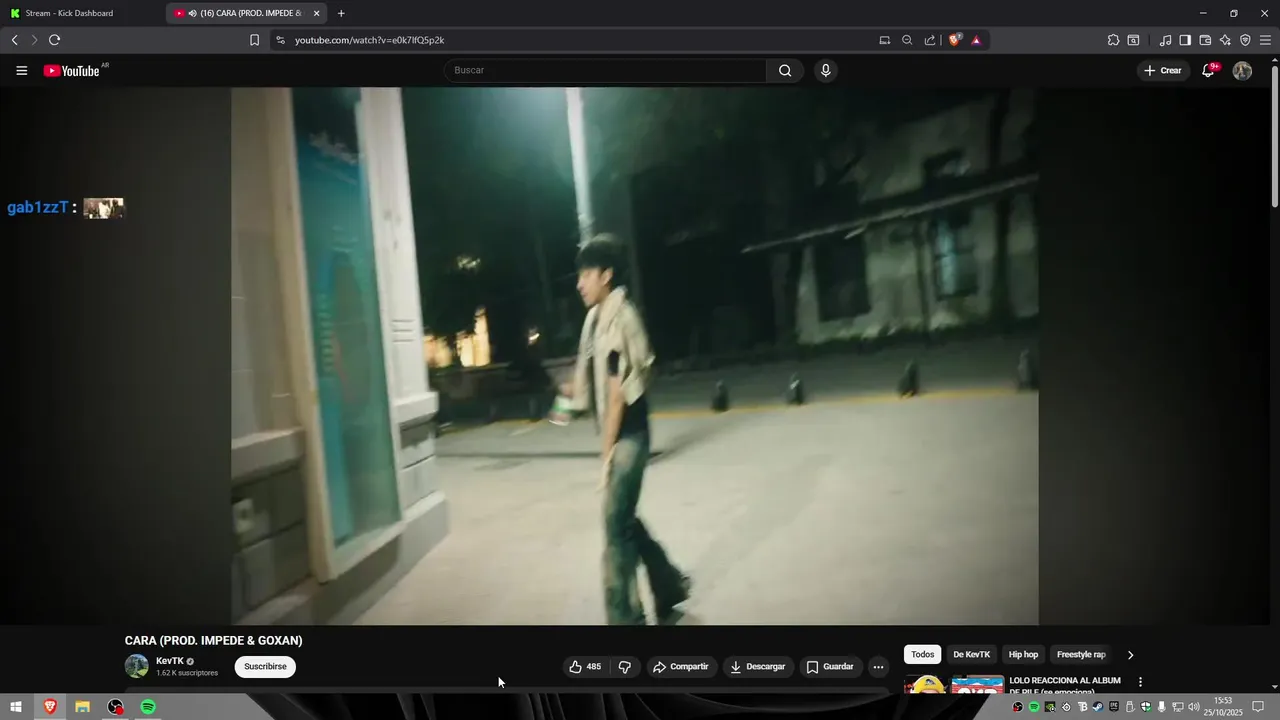Select the De KevTK filter chip
This screenshot has width=1280, height=720.
click(971, 655)
